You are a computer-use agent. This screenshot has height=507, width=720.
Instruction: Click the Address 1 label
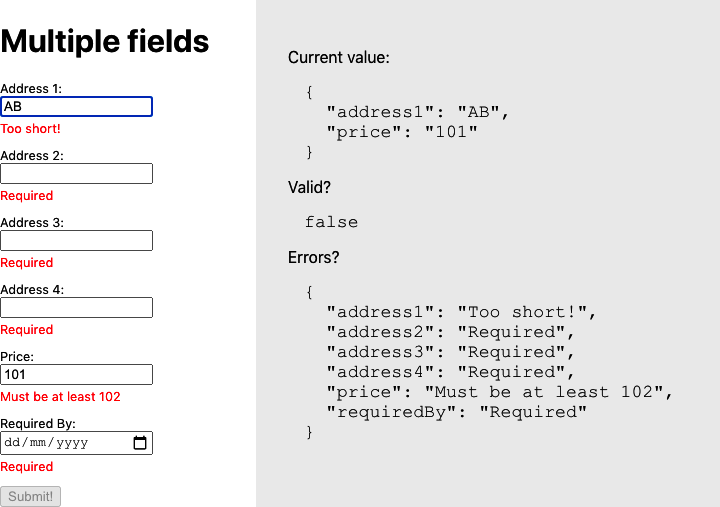pos(31,88)
